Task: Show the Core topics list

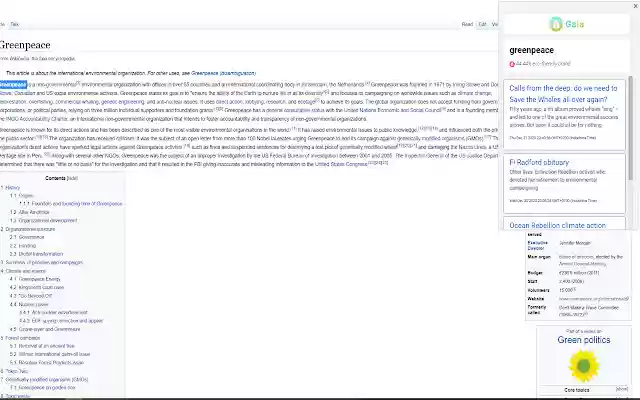Action: point(622,390)
